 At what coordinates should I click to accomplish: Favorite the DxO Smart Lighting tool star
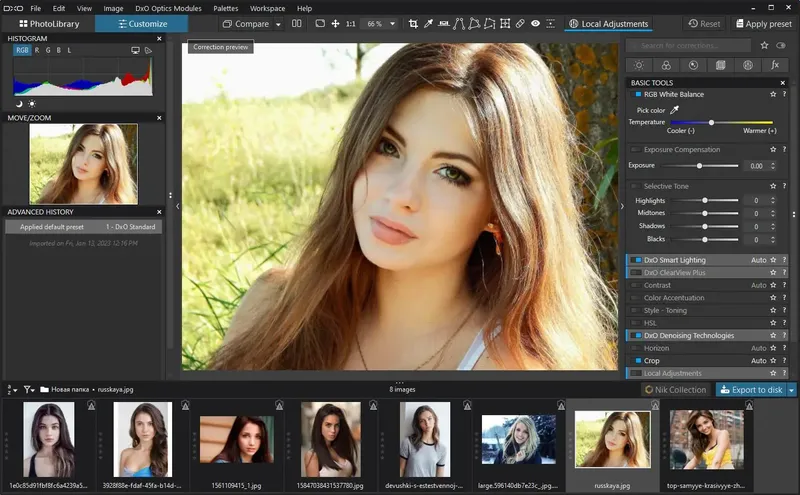(771, 260)
